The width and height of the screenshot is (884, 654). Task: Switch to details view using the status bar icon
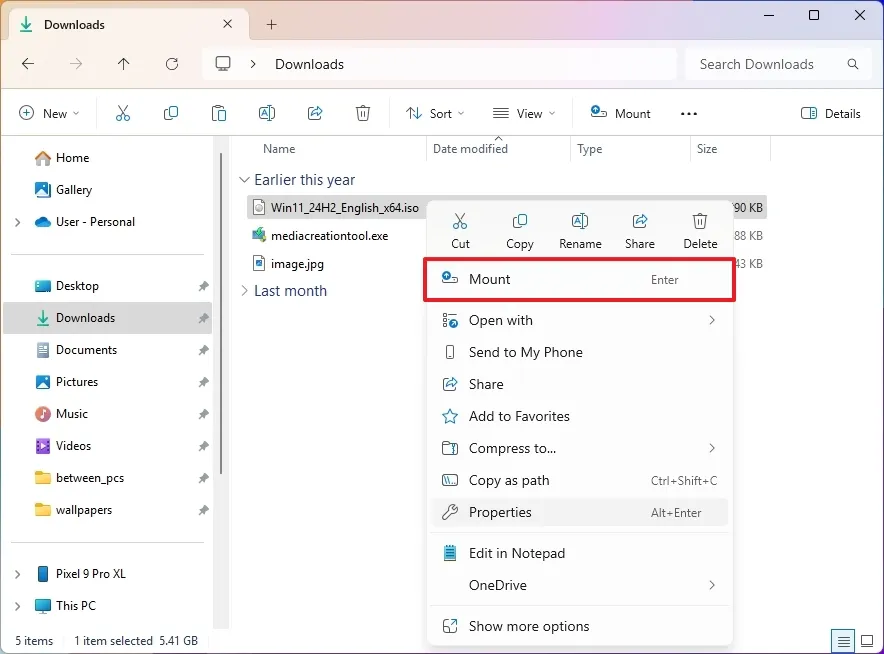click(842, 640)
